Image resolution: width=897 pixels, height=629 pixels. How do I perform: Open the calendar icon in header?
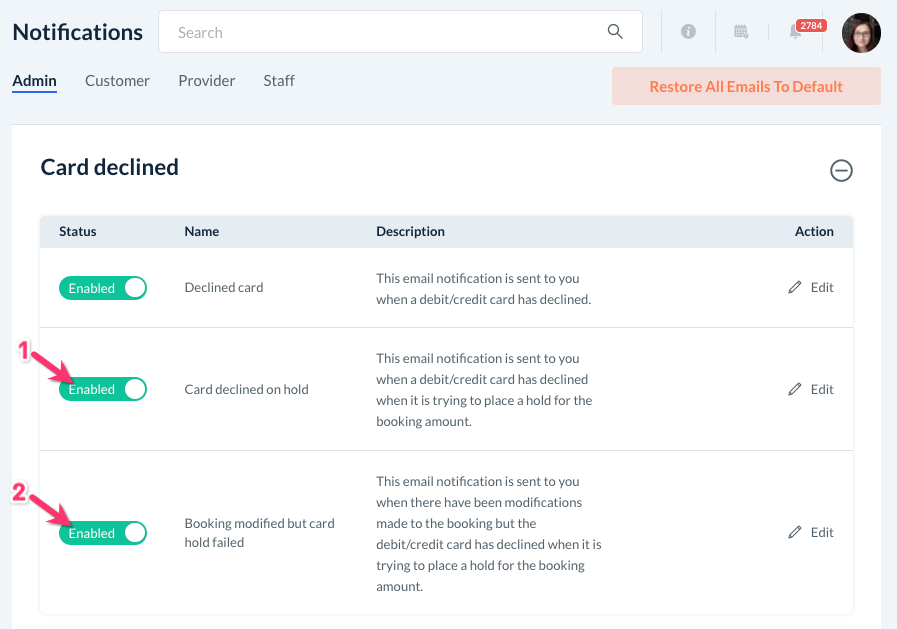(741, 32)
